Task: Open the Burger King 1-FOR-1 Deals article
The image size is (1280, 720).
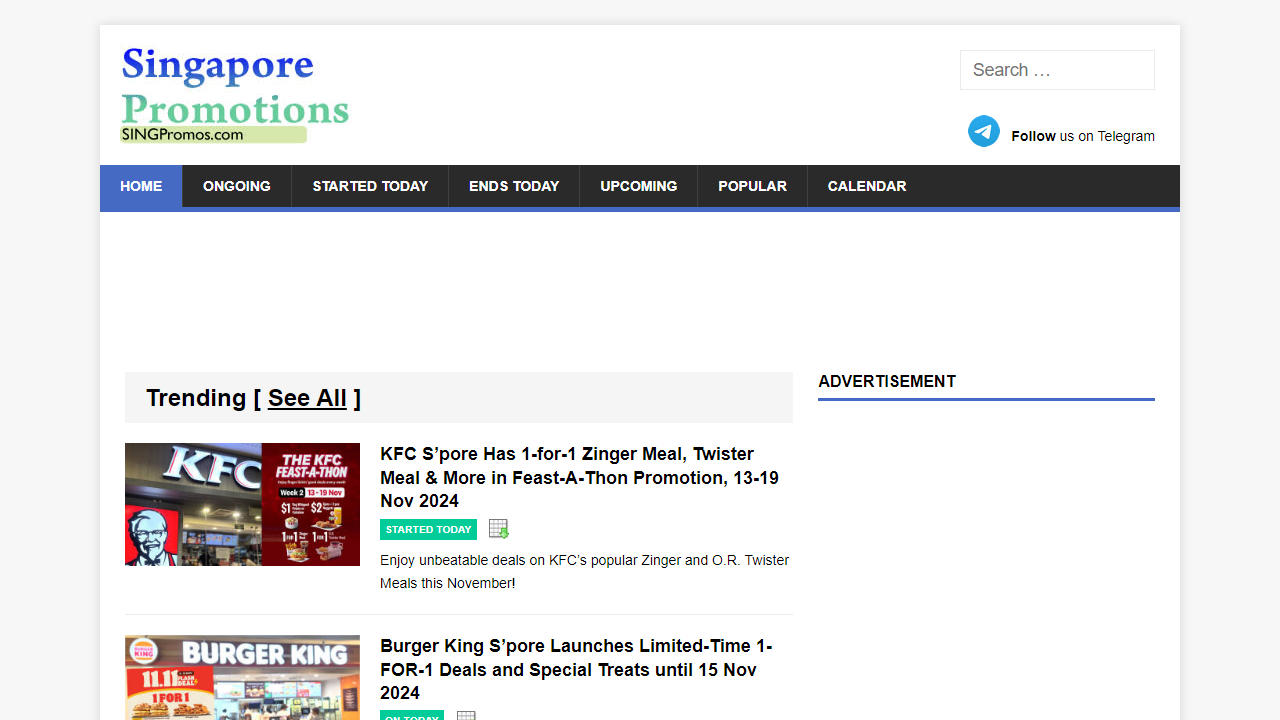Action: tap(576, 669)
